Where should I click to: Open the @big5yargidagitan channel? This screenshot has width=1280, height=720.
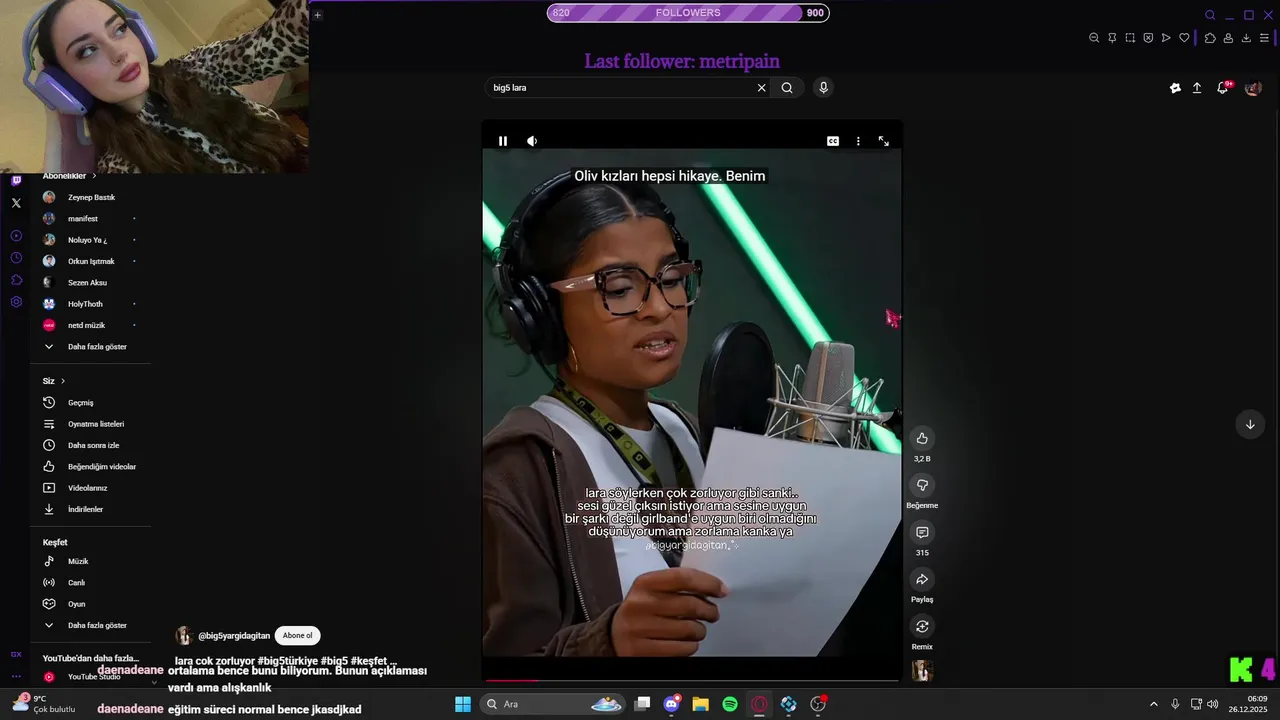click(234, 636)
